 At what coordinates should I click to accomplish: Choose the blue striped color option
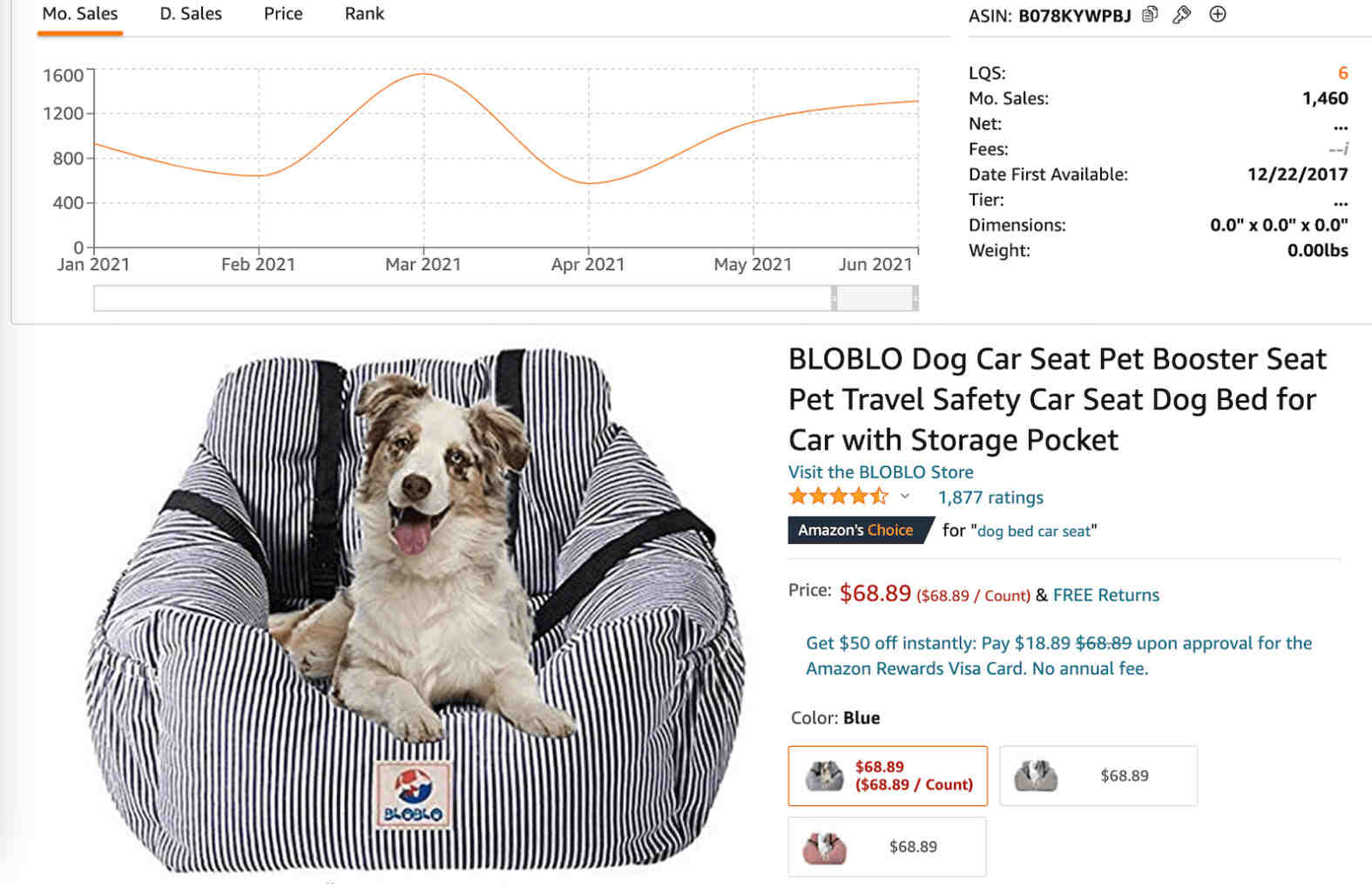(888, 776)
